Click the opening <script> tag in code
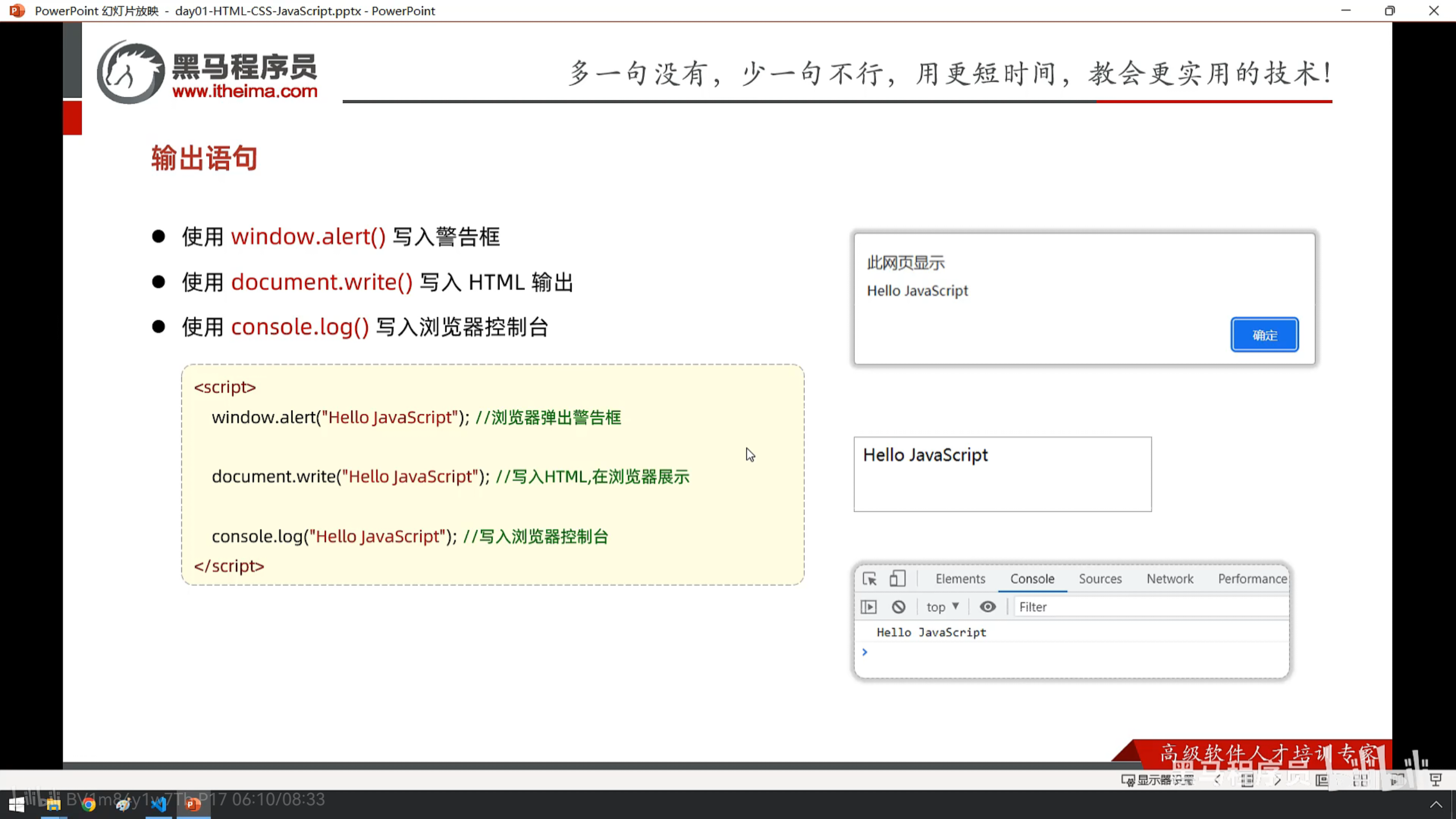Screen dimensions: 1456x819 [x=225, y=387]
